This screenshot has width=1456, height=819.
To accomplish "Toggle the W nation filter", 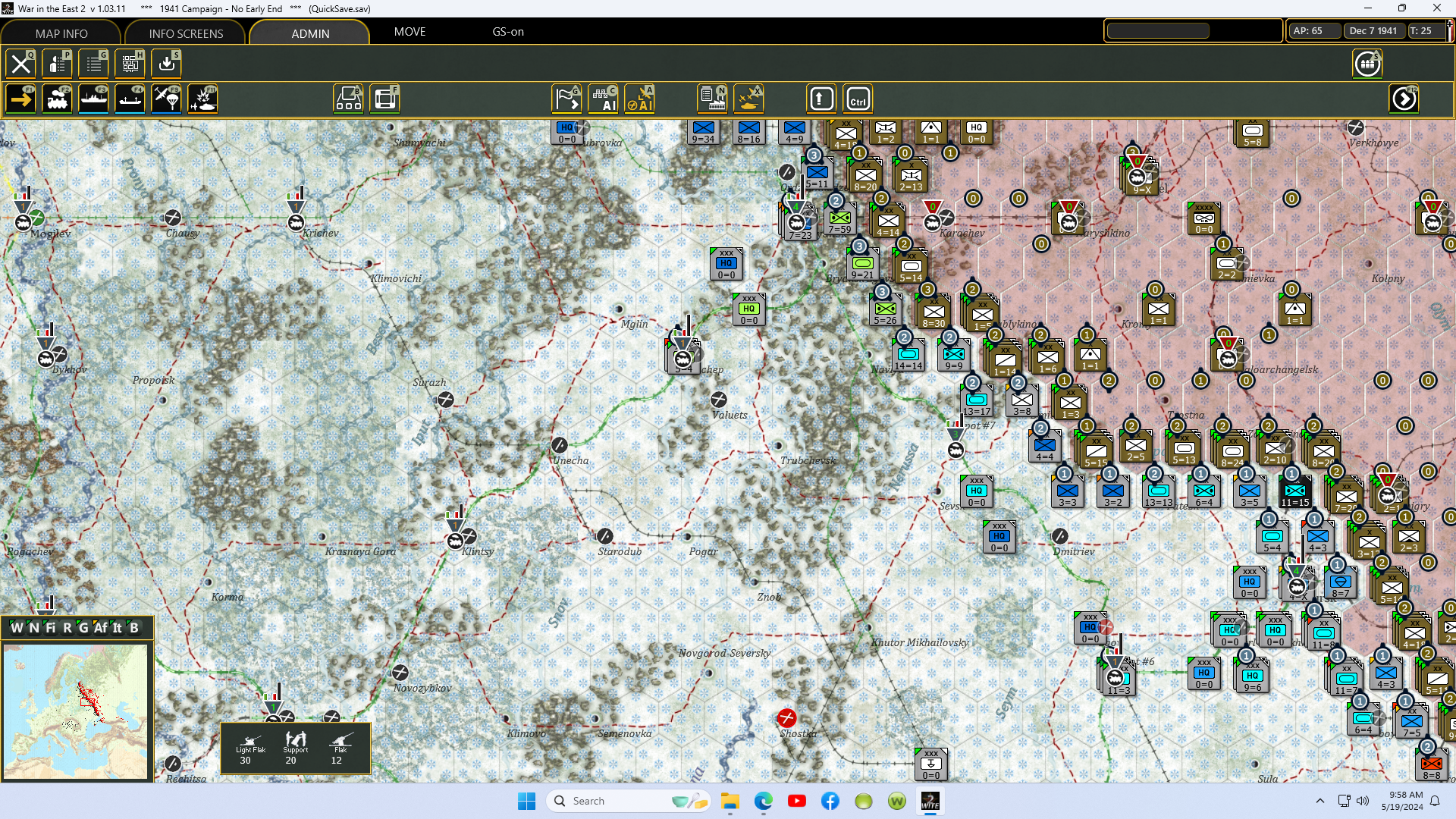I will coord(17,628).
